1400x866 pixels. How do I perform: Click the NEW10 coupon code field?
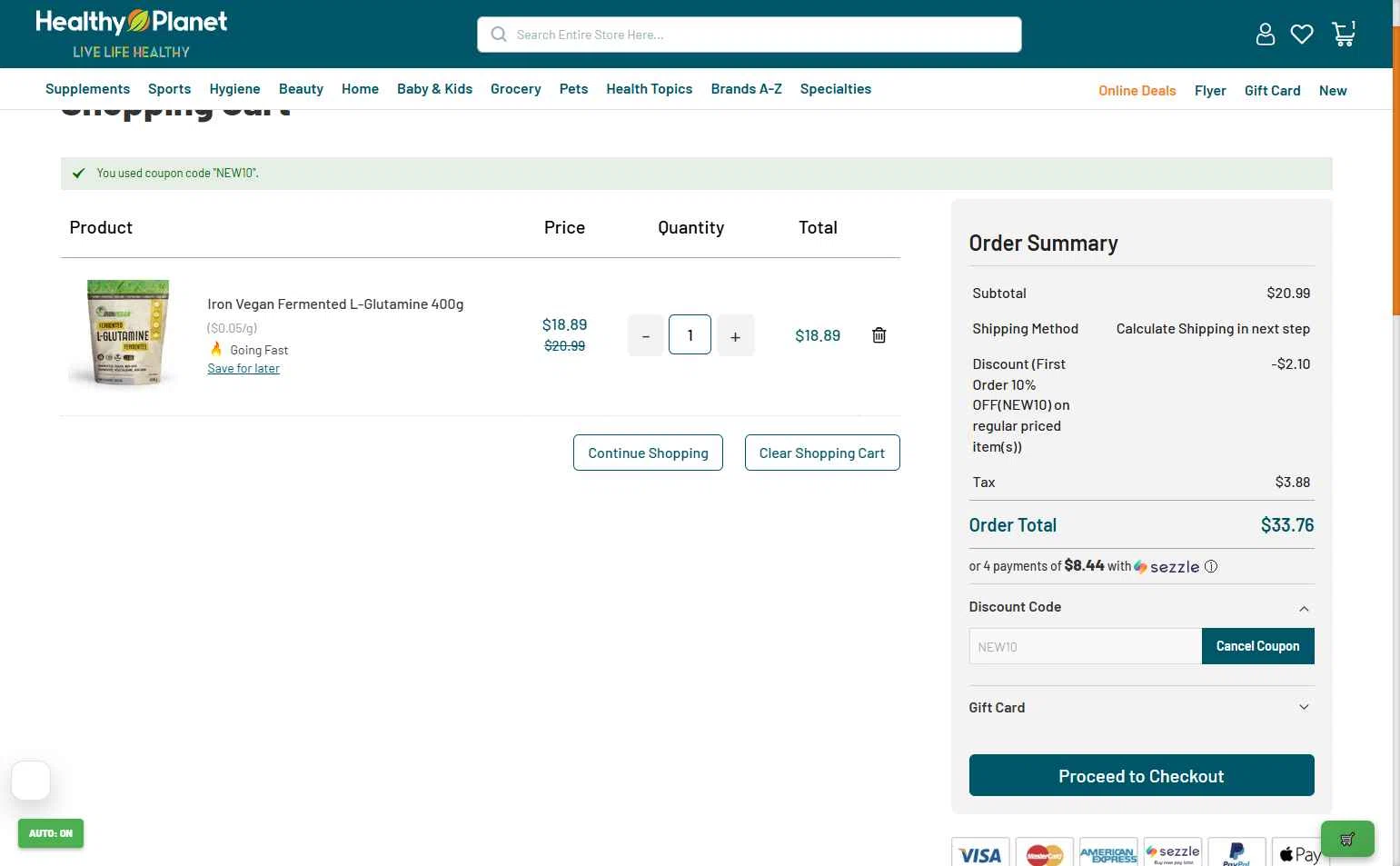point(1085,646)
